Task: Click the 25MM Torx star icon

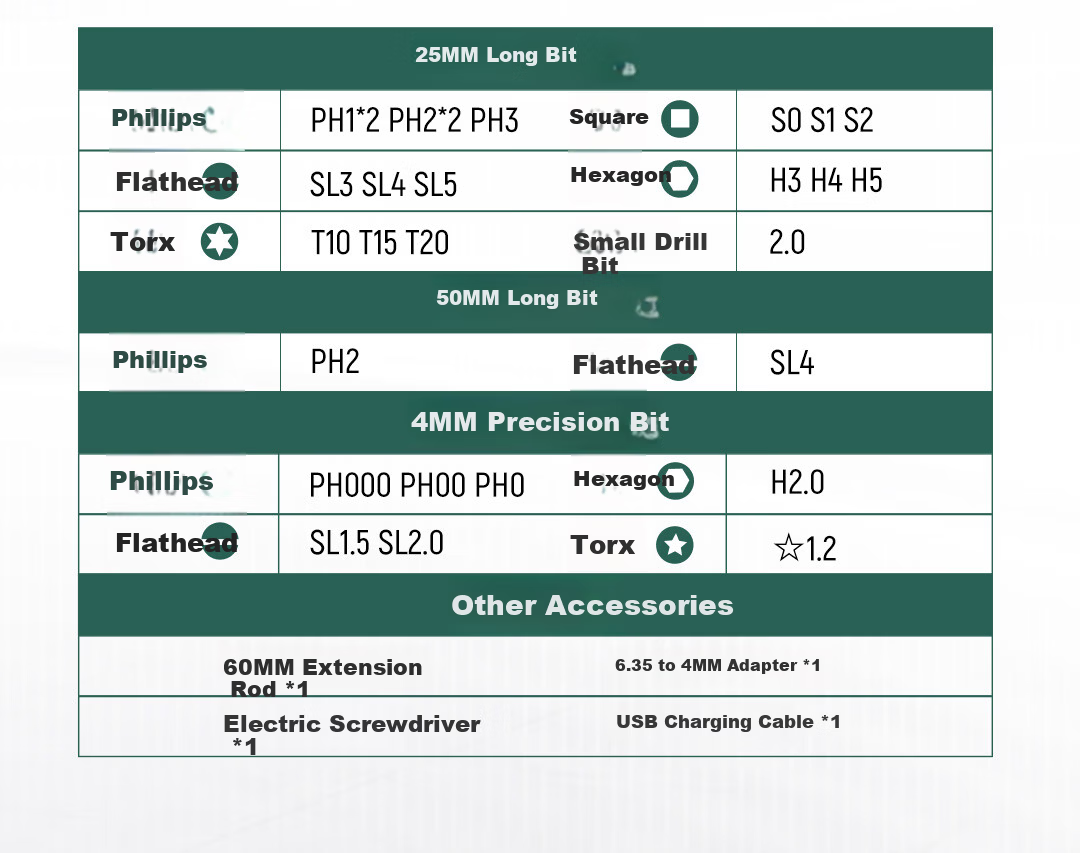Action: click(220, 242)
